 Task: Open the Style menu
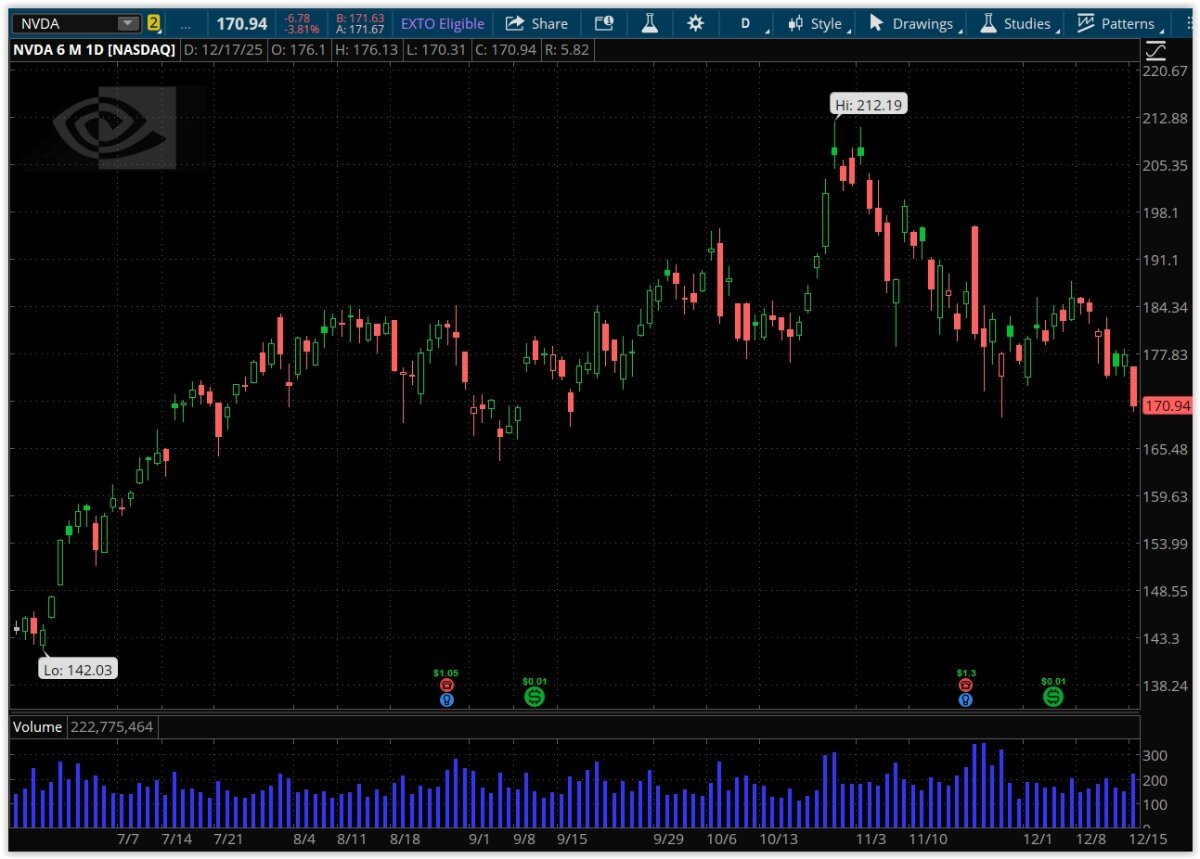point(816,24)
